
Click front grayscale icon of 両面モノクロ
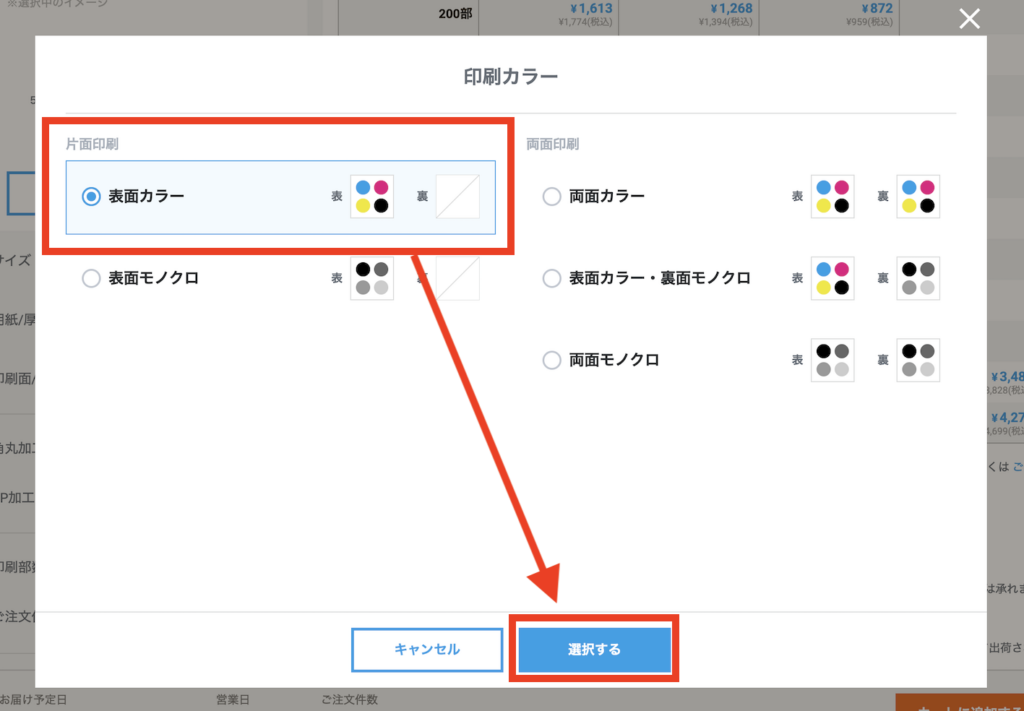833,360
